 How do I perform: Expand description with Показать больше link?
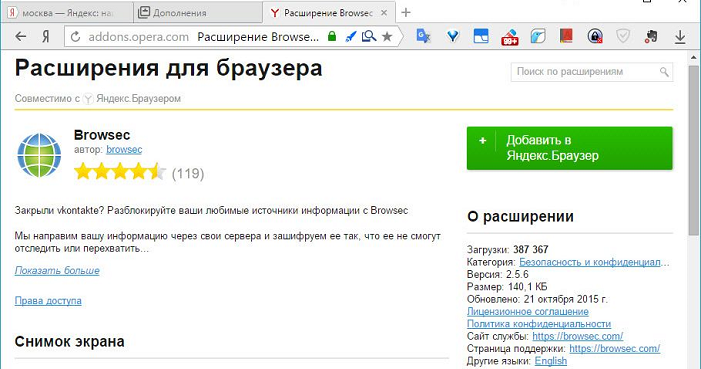click(57, 270)
